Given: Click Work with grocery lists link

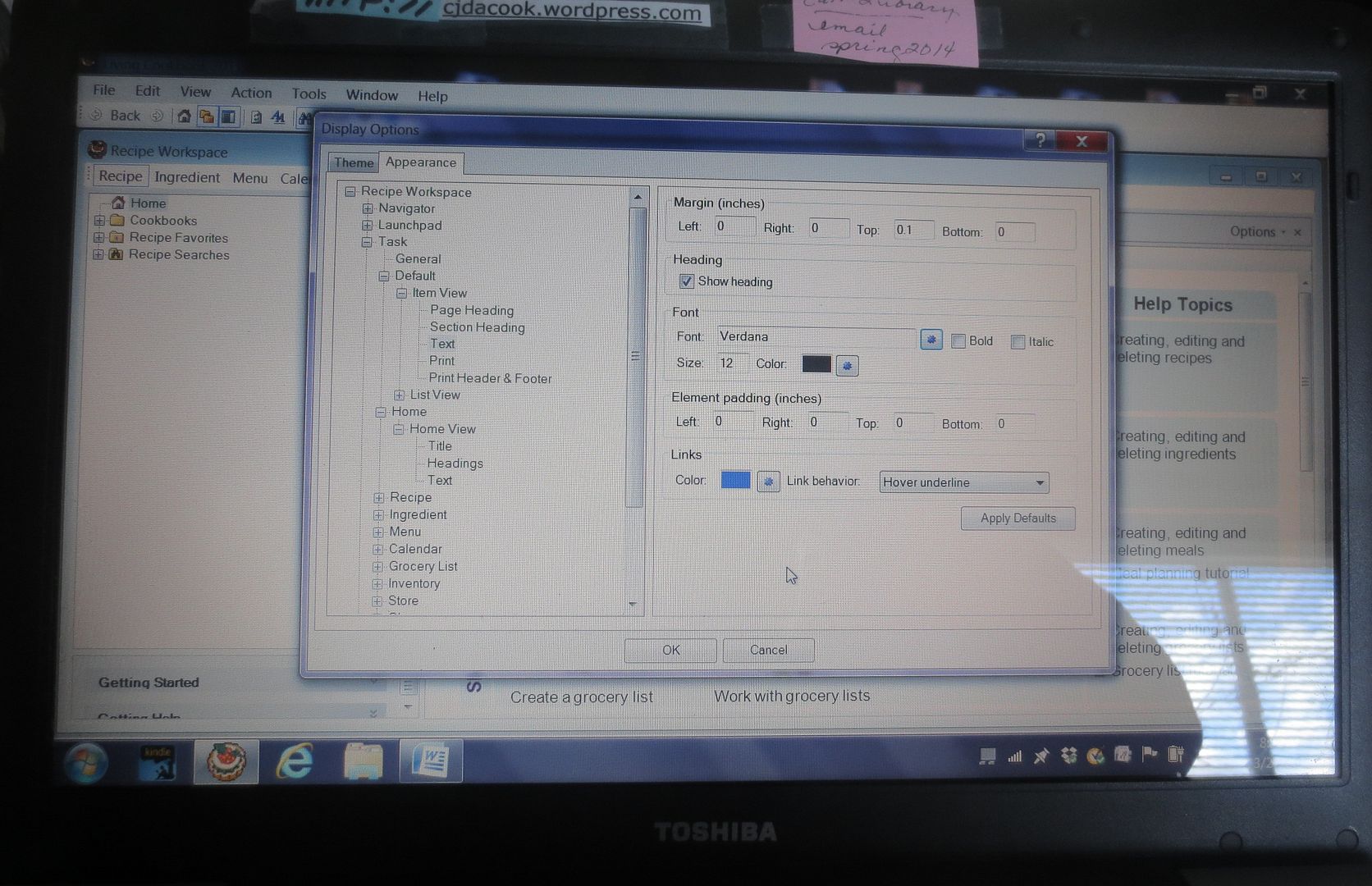Looking at the screenshot, I should [x=792, y=696].
